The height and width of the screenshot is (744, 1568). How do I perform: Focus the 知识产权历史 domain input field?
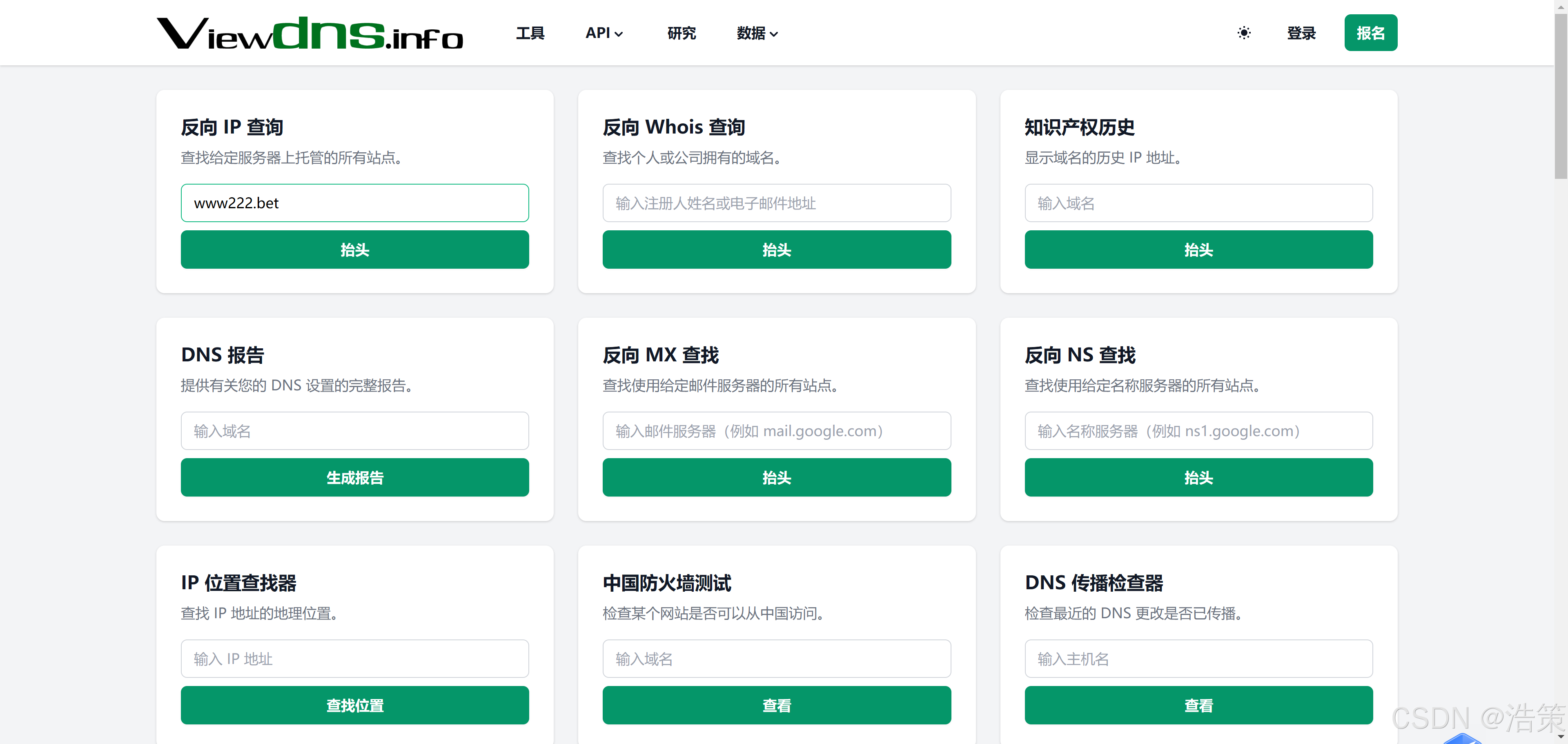(x=1198, y=203)
